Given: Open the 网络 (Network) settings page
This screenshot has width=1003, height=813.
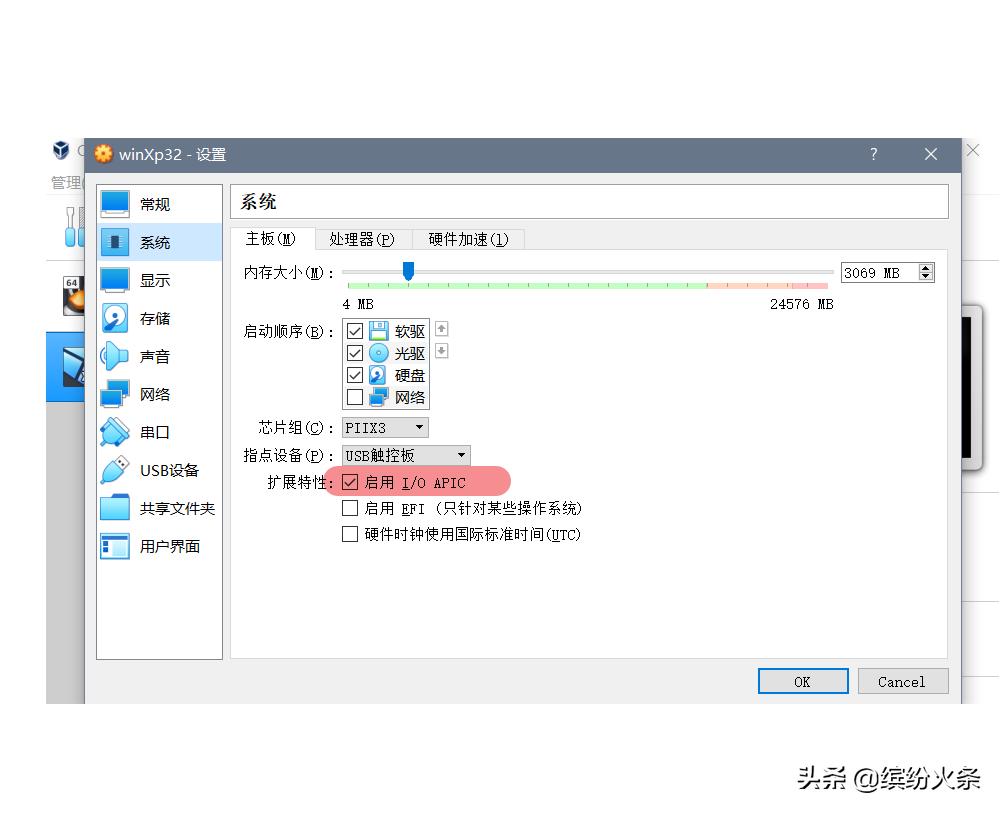Looking at the screenshot, I should pyautogui.click(x=155, y=394).
